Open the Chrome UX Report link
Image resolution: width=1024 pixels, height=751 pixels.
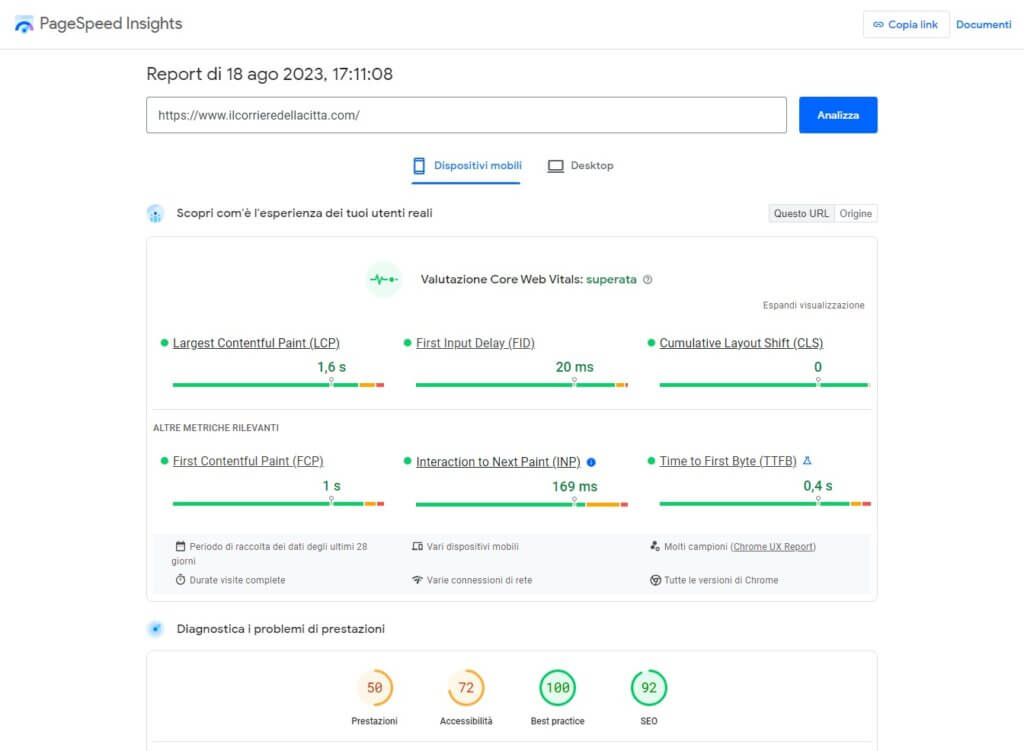coord(773,547)
